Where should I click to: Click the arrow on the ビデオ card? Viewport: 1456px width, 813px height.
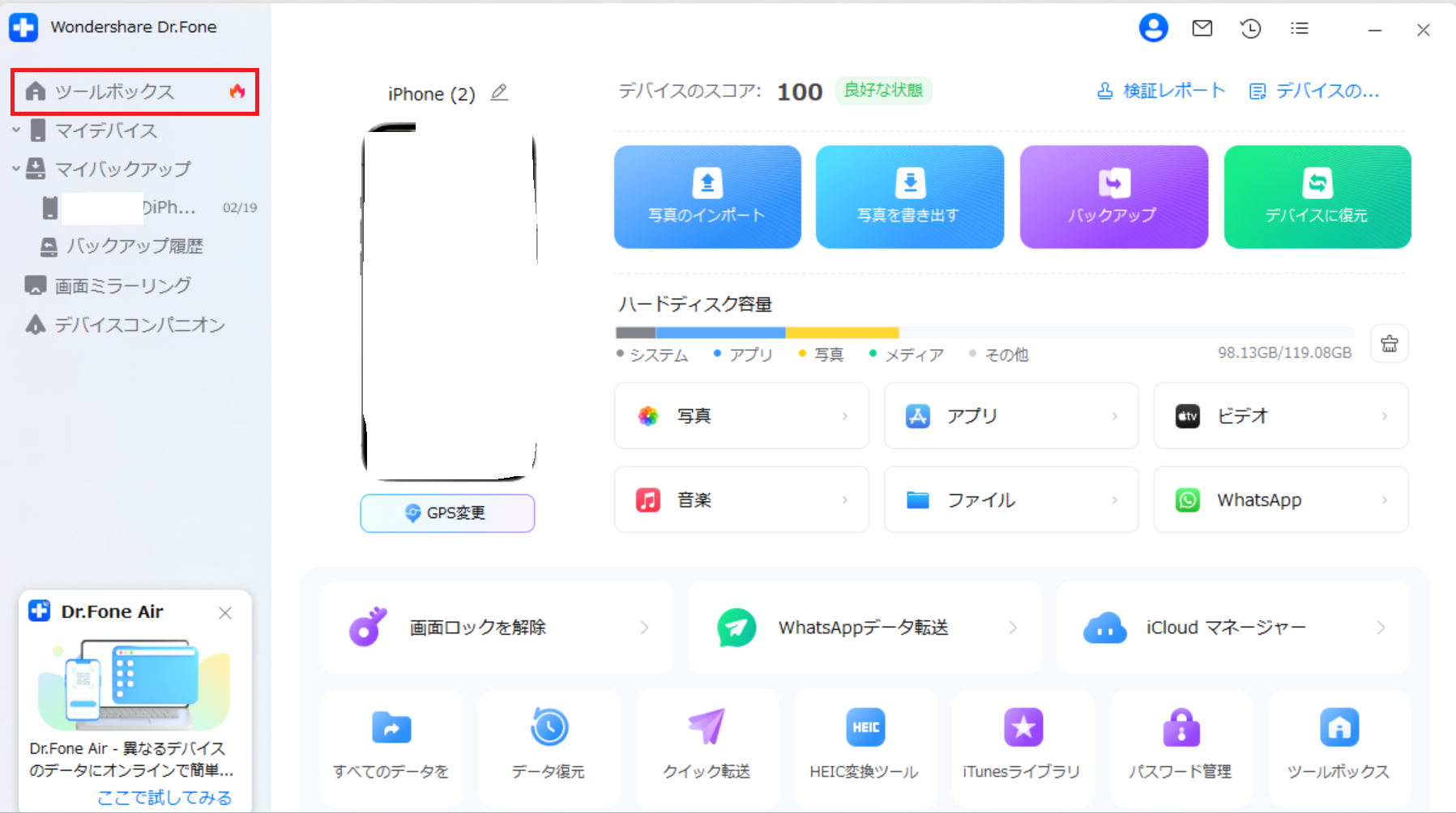tap(1385, 416)
